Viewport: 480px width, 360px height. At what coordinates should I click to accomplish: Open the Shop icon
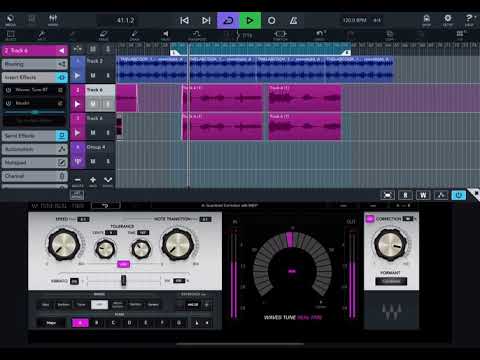426,20
